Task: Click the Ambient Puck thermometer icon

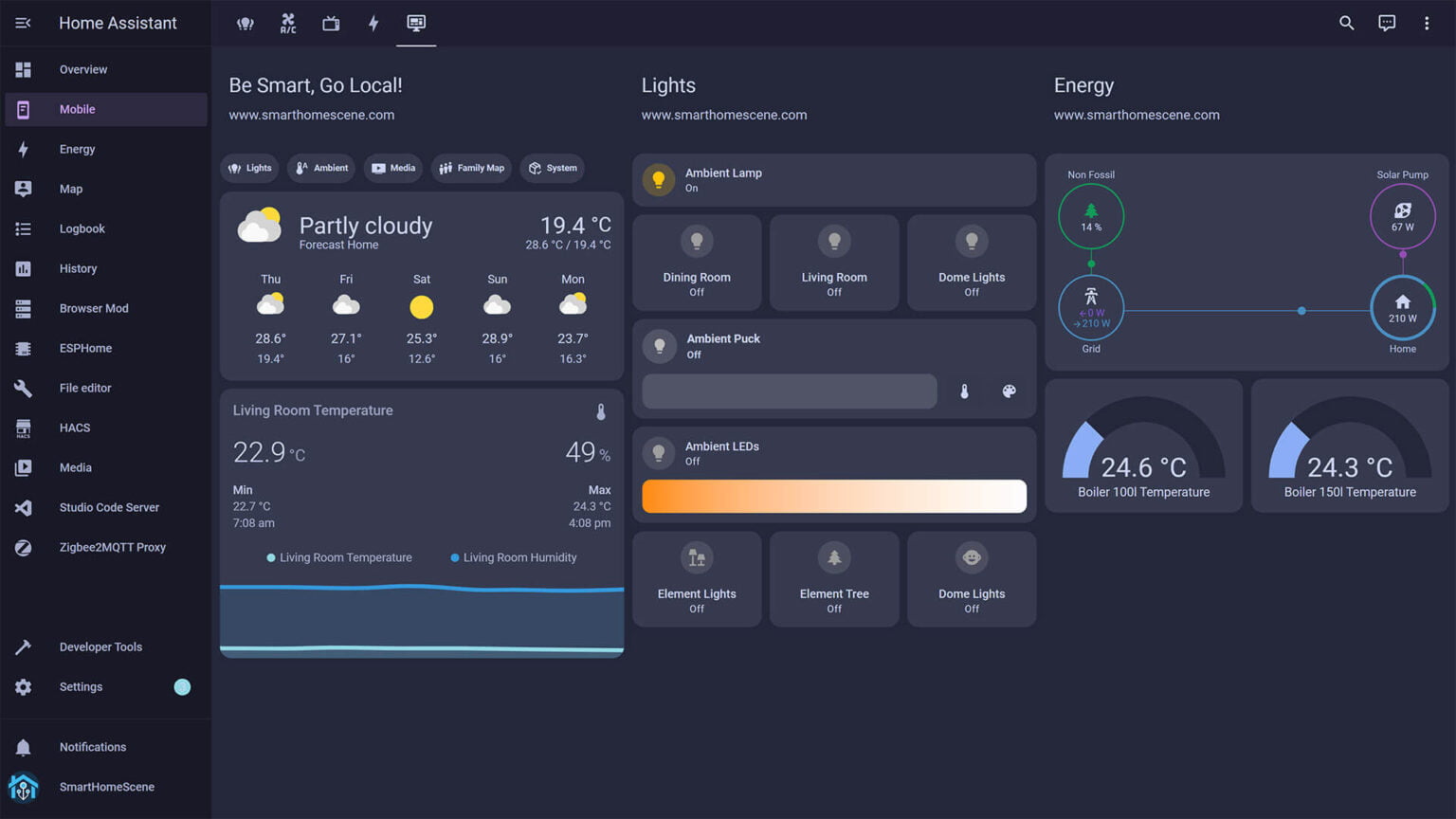Action: (964, 391)
